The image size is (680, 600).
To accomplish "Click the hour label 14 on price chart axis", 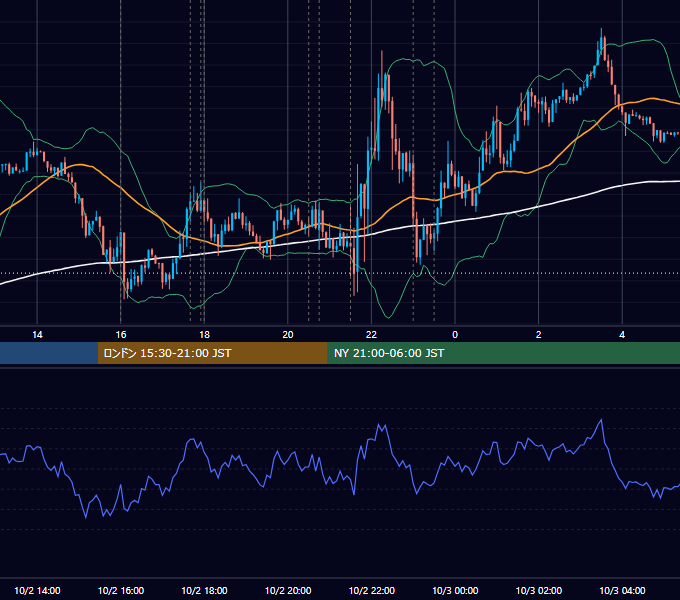I will click(x=37, y=335).
